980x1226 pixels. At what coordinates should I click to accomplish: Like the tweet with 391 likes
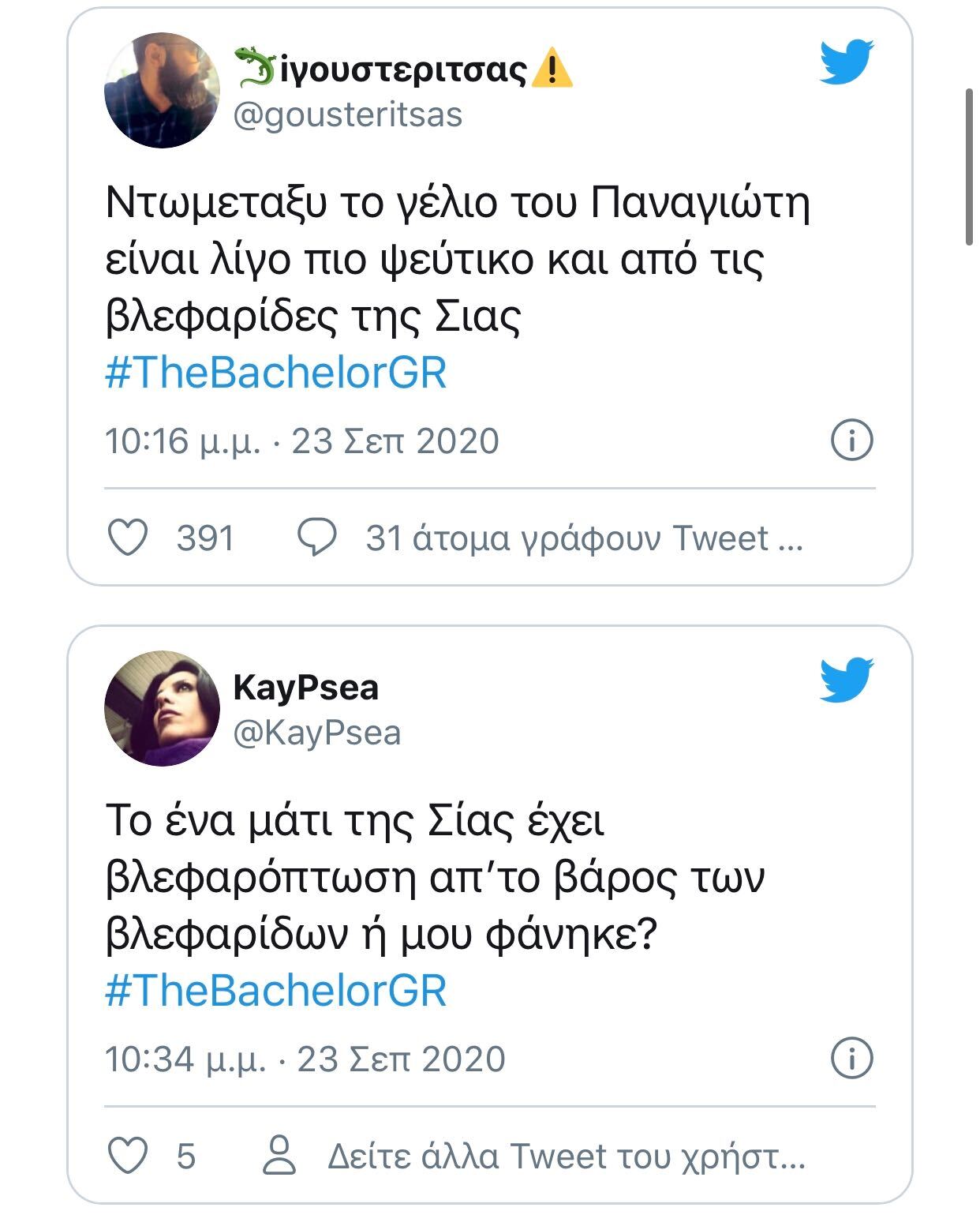pyautogui.click(x=127, y=538)
